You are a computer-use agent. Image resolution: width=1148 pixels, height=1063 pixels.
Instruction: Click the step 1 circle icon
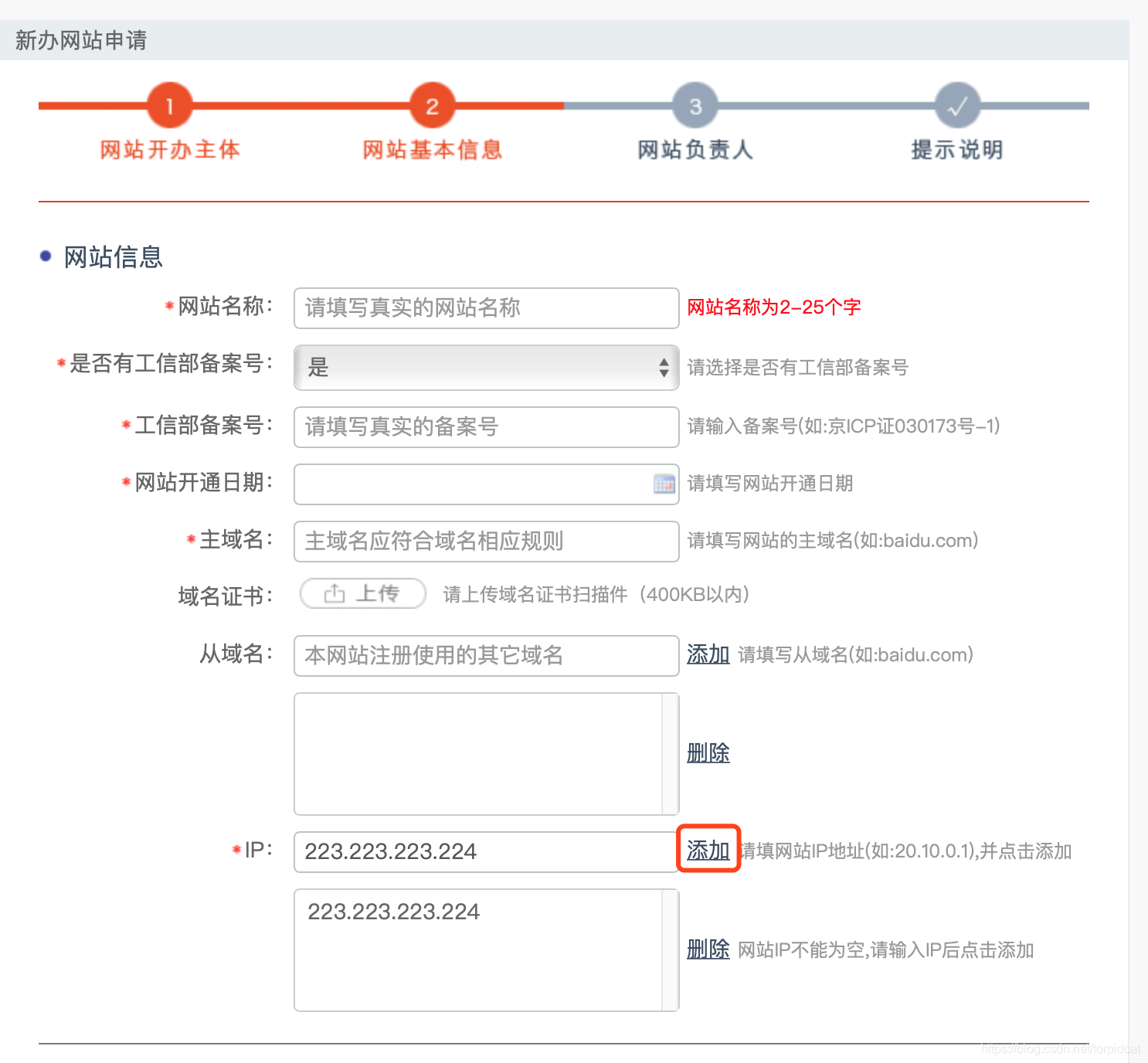pyautogui.click(x=169, y=106)
